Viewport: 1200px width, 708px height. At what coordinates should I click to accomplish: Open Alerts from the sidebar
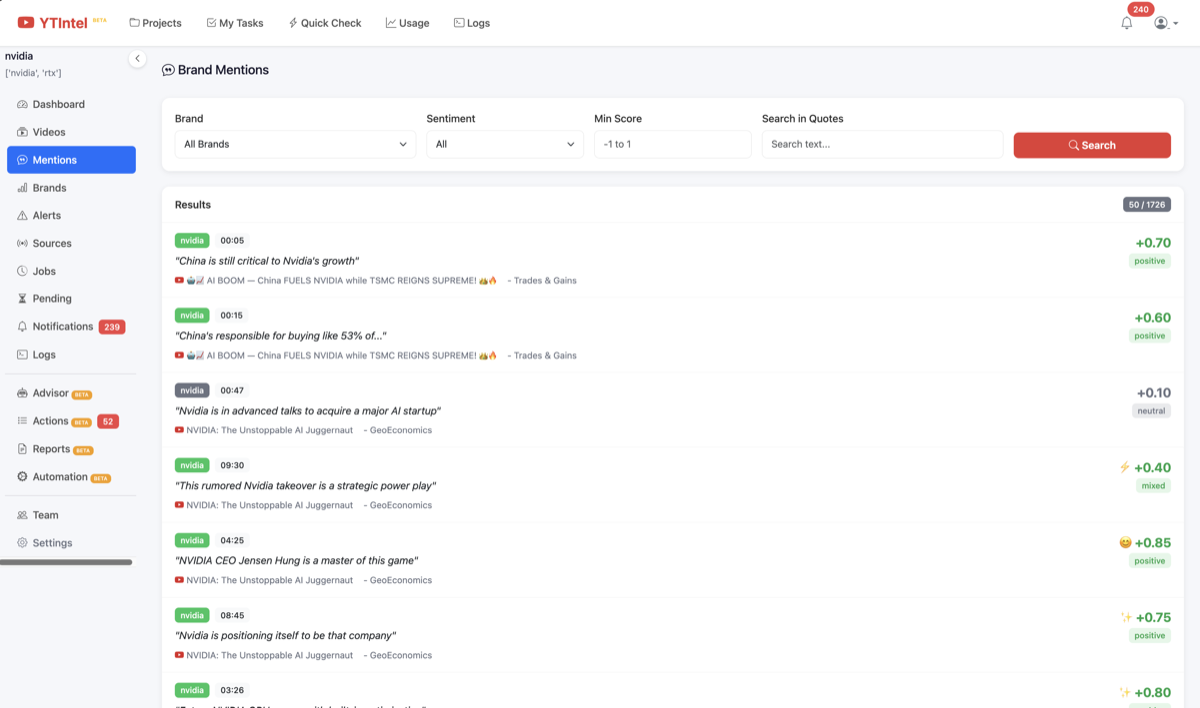[x=46, y=215]
